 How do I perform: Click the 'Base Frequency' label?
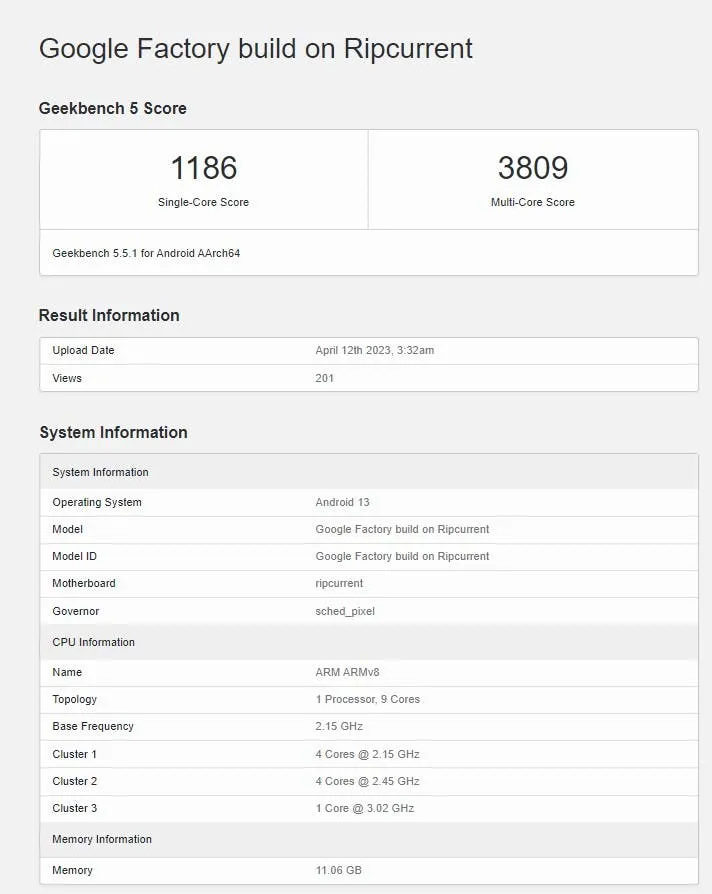click(x=93, y=726)
